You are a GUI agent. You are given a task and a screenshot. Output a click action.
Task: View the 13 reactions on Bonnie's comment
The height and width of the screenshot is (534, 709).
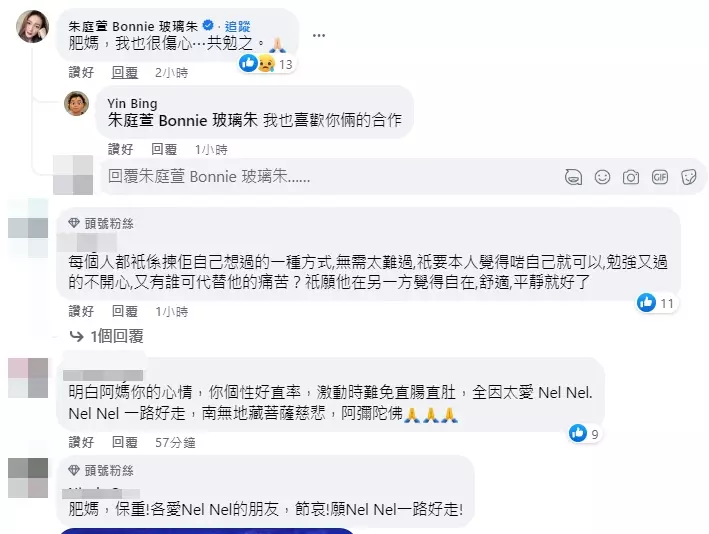[x=266, y=64]
